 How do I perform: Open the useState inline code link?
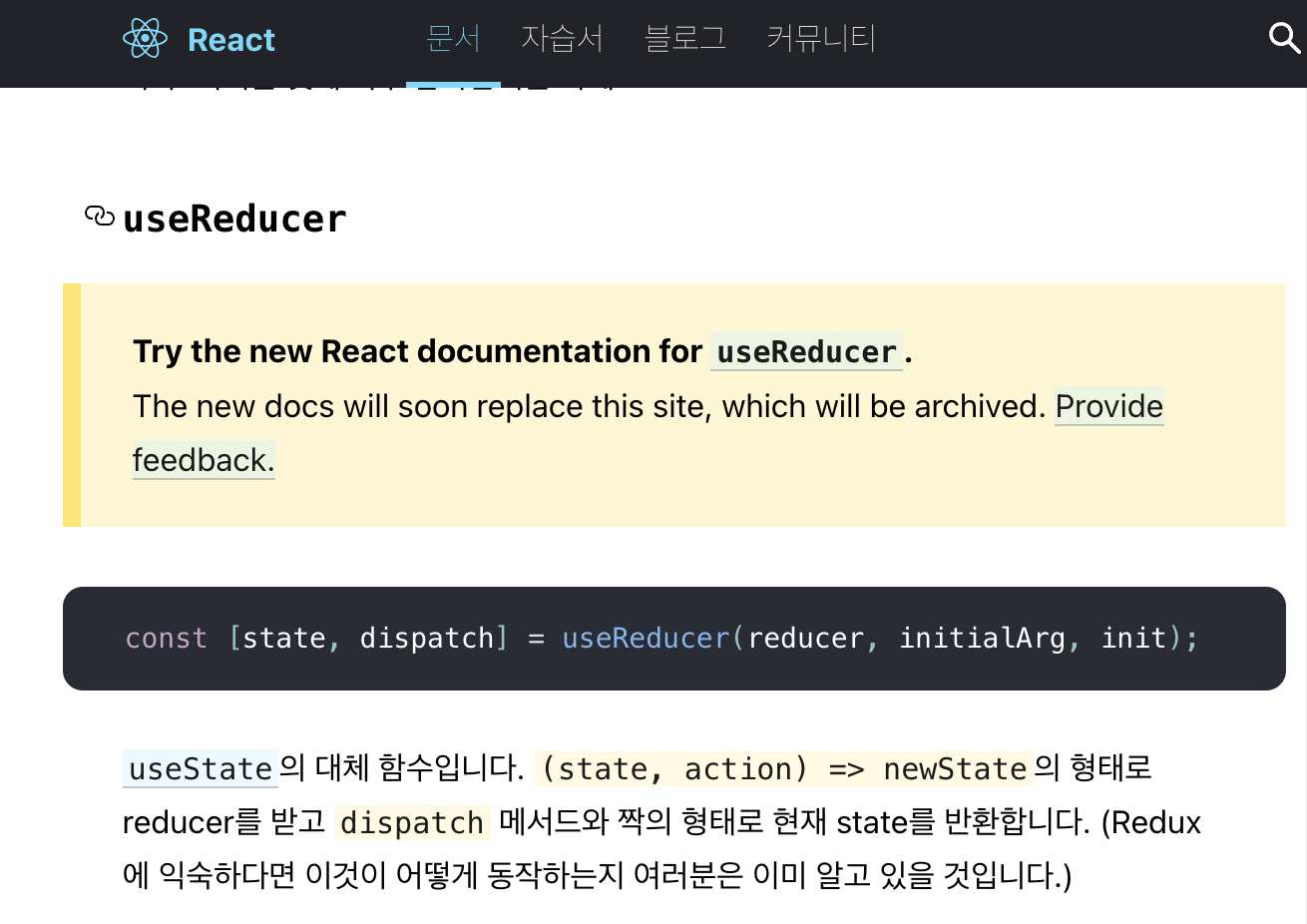pos(201,768)
